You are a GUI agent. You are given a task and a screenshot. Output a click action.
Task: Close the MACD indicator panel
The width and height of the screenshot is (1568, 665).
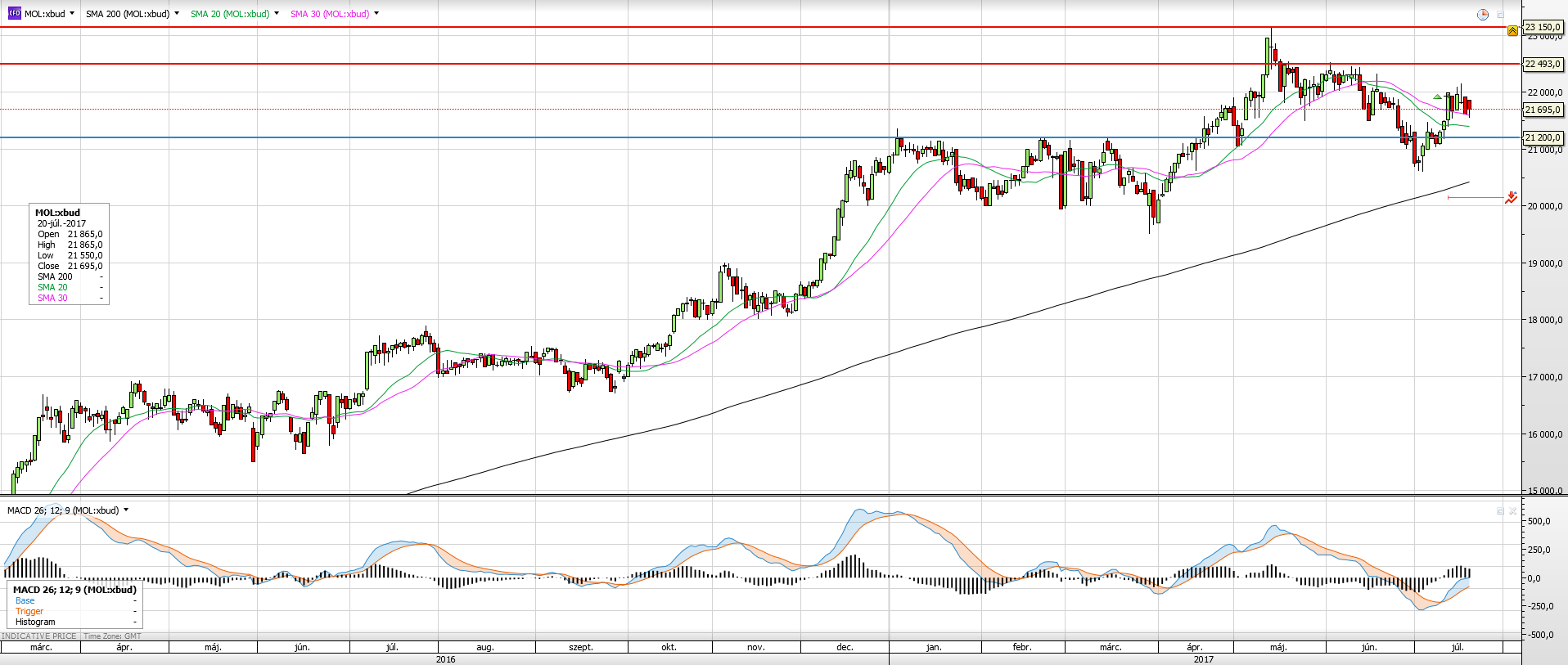point(1513,510)
